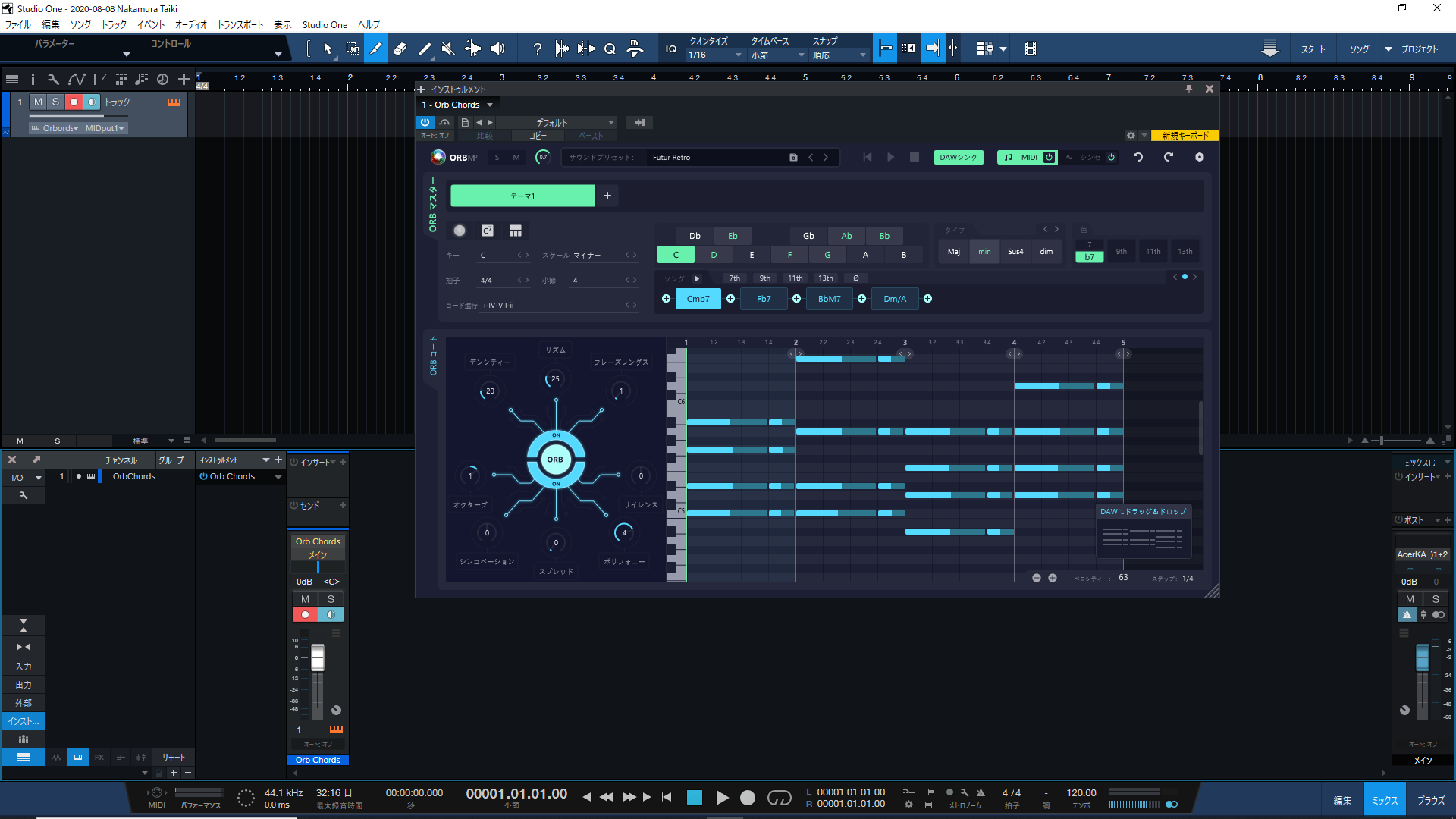The image size is (1456, 819).
Task: Open ORB plugin settings hexagon icon
Action: pyautogui.click(x=1200, y=157)
